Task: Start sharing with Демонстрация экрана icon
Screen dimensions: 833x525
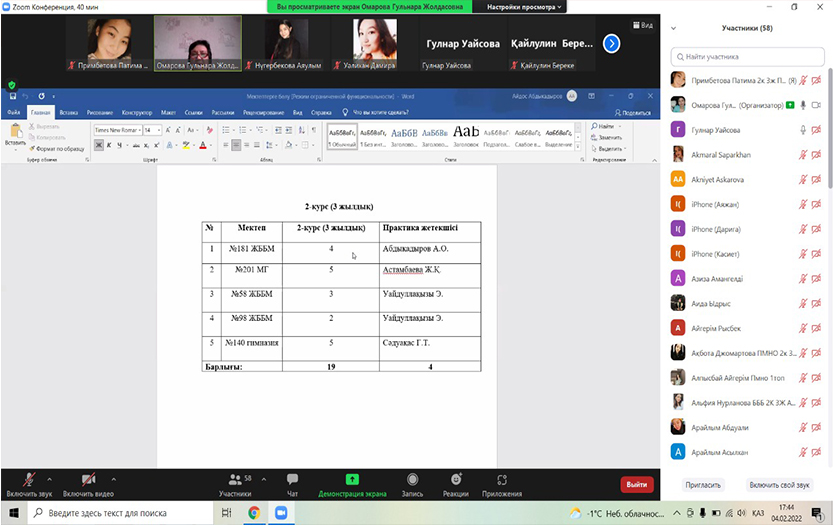Action: point(352,480)
